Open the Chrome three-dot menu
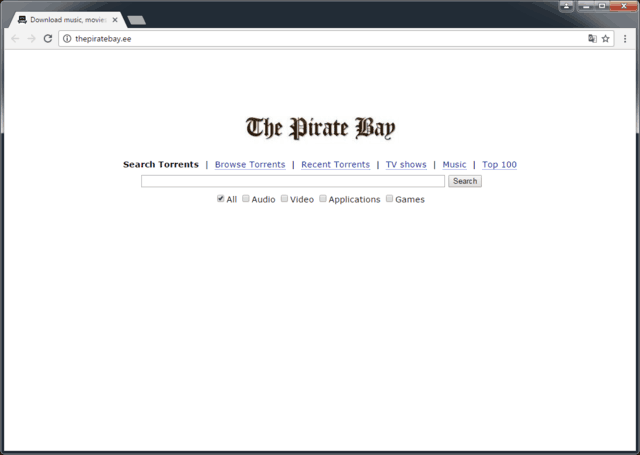 [625, 39]
